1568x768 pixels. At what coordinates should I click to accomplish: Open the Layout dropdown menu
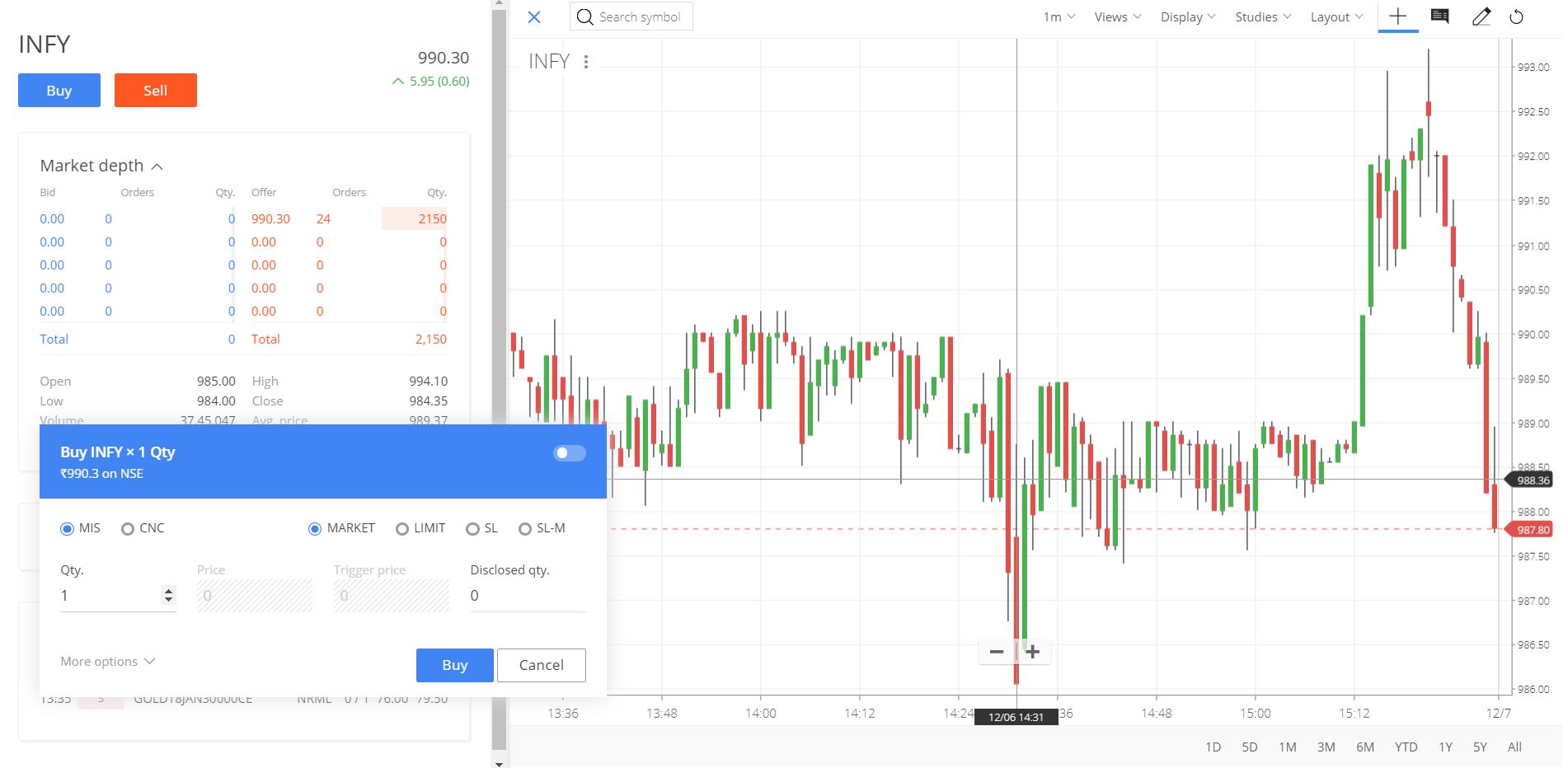1336,16
